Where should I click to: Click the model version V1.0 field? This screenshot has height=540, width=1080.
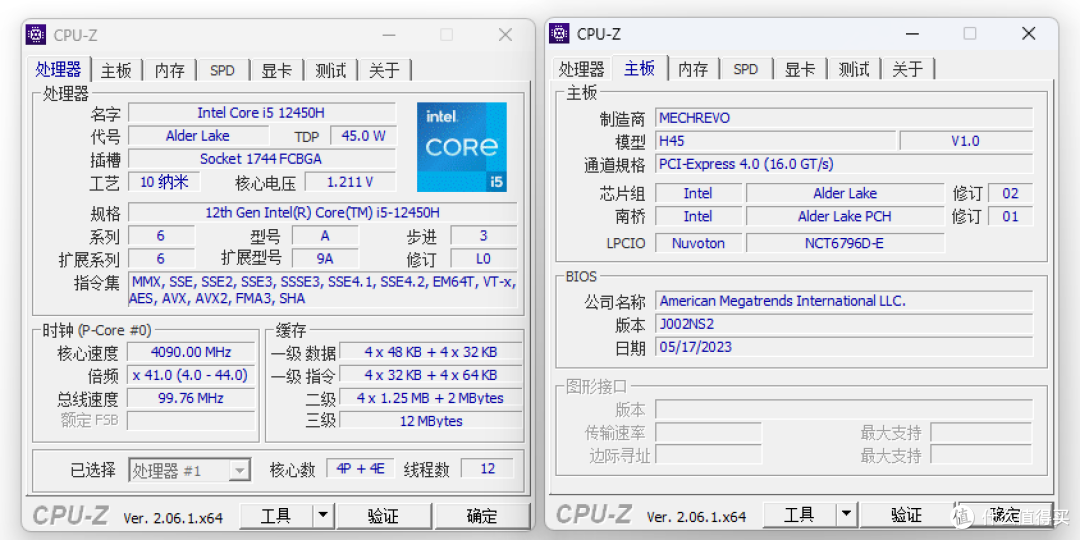point(966,141)
